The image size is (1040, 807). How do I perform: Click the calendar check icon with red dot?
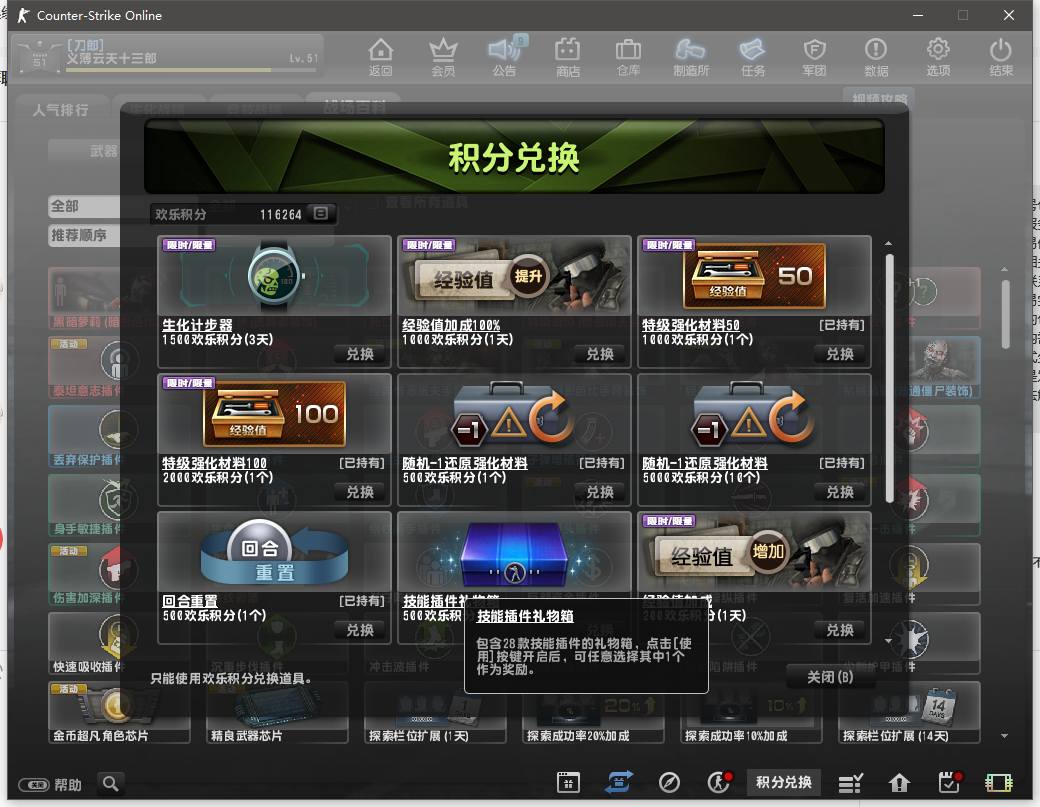click(950, 782)
